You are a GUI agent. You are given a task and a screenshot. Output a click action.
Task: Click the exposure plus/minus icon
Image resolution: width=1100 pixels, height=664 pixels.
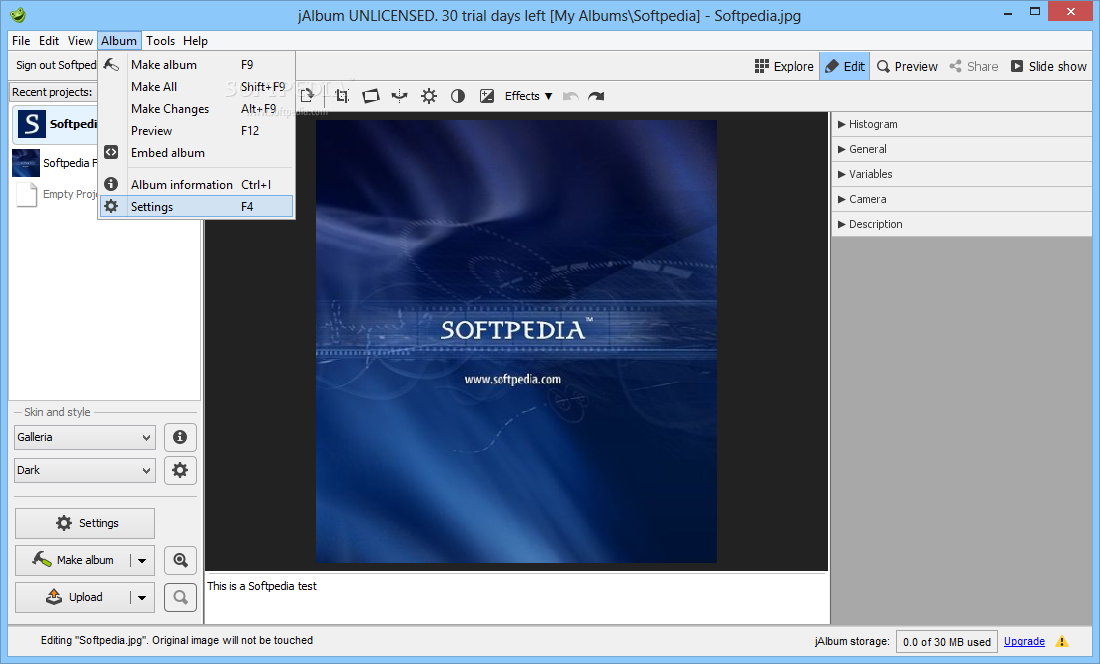(487, 96)
